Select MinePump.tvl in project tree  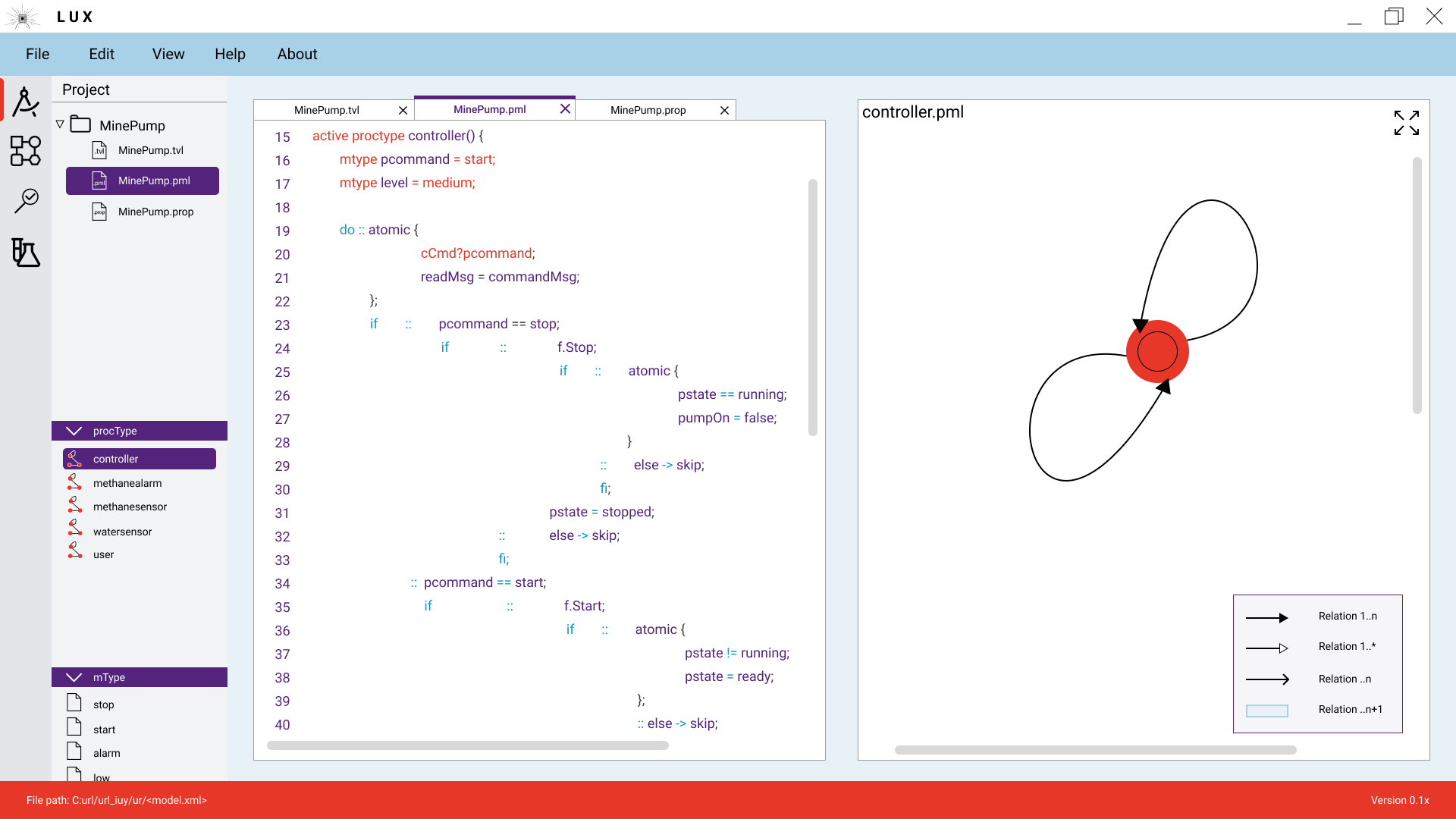pos(151,150)
